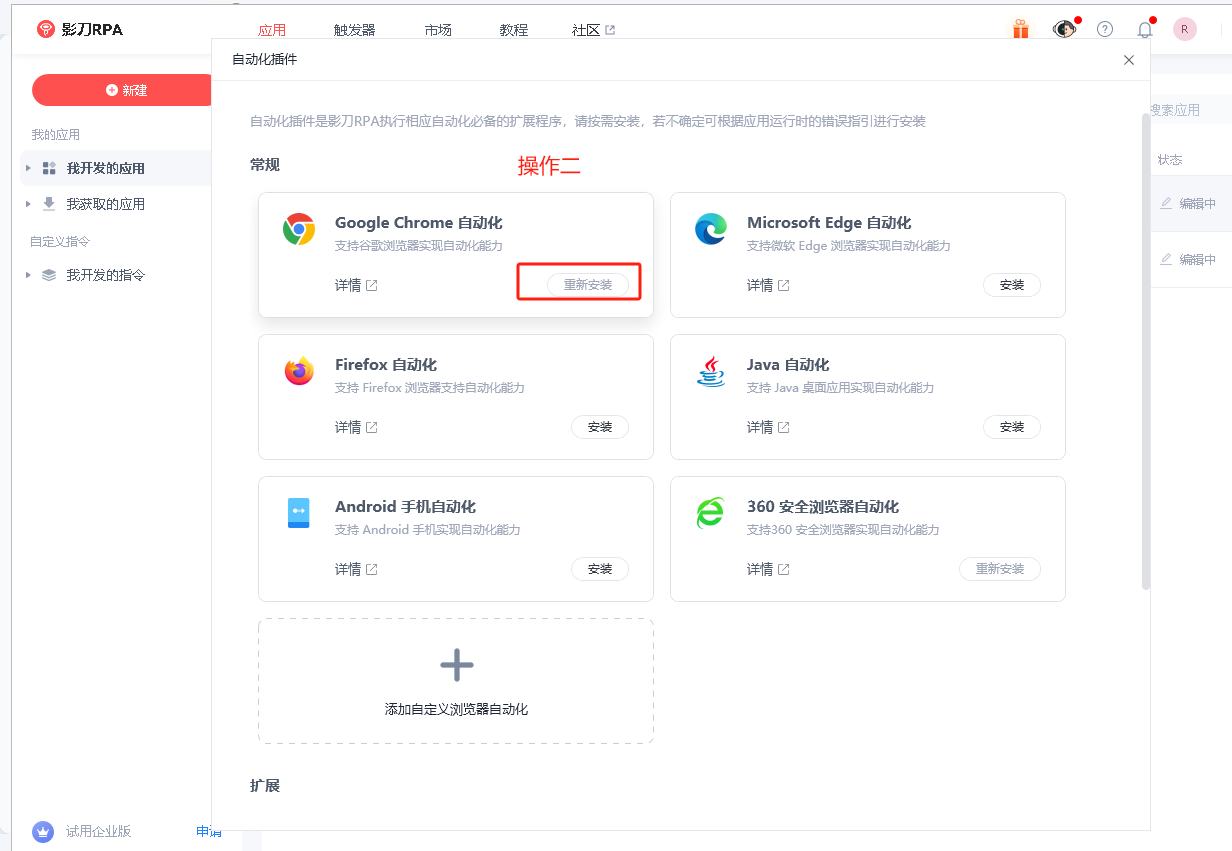1232x851 pixels.
Task: Click the external link icon next to Firefox 详情
Action: click(x=372, y=427)
